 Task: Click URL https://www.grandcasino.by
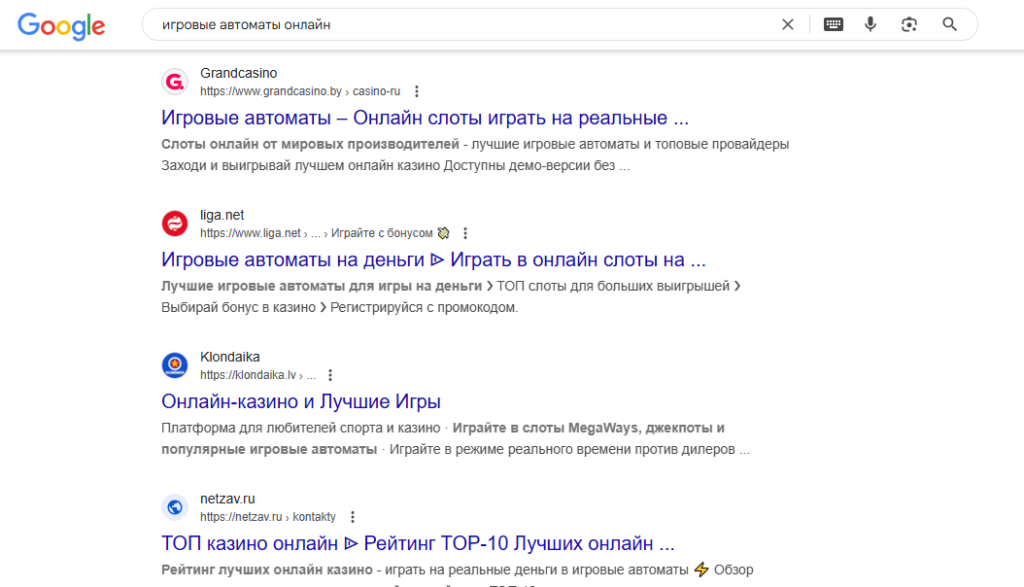tap(270, 91)
